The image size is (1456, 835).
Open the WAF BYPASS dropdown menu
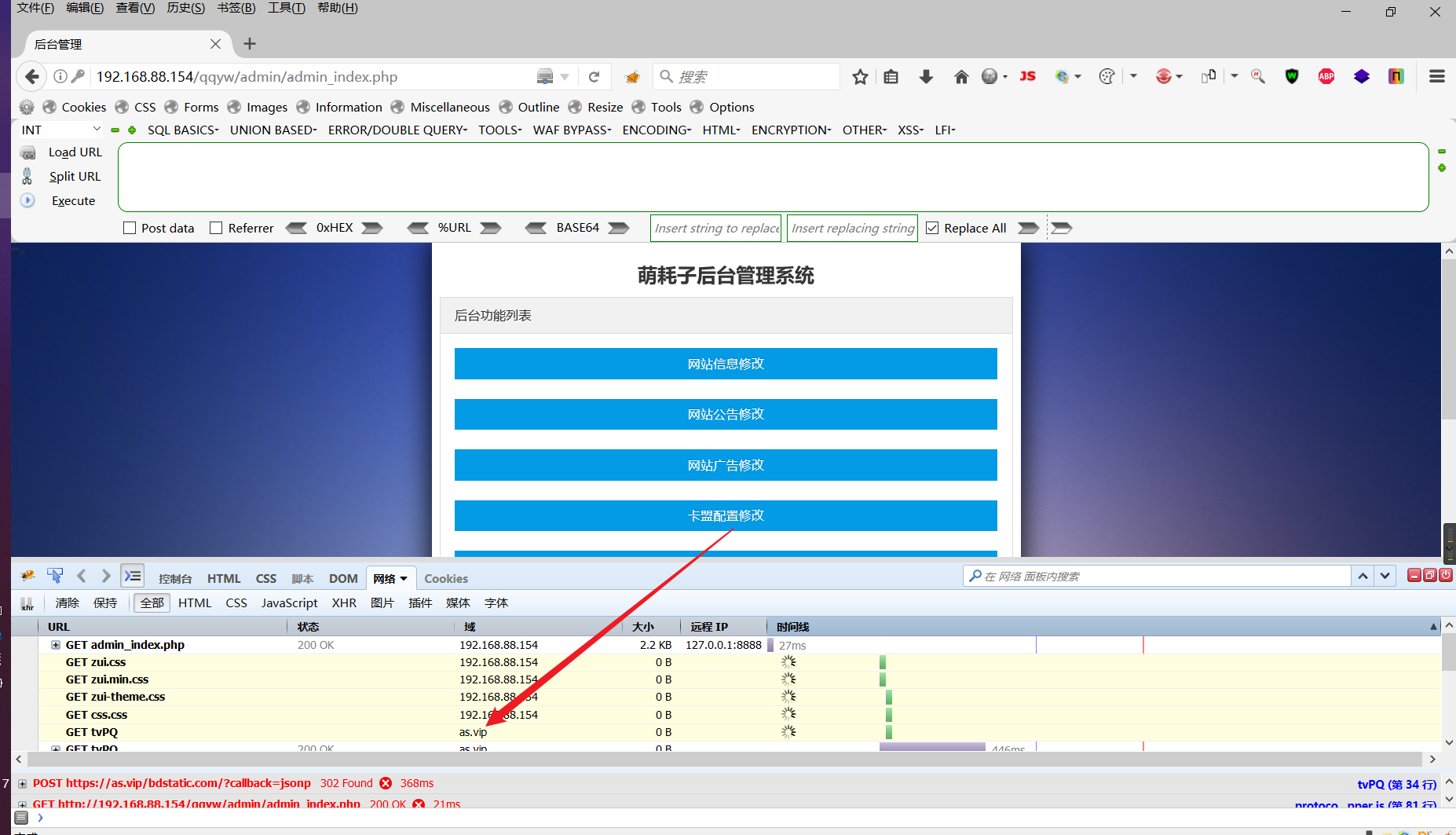tap(572, 130)
